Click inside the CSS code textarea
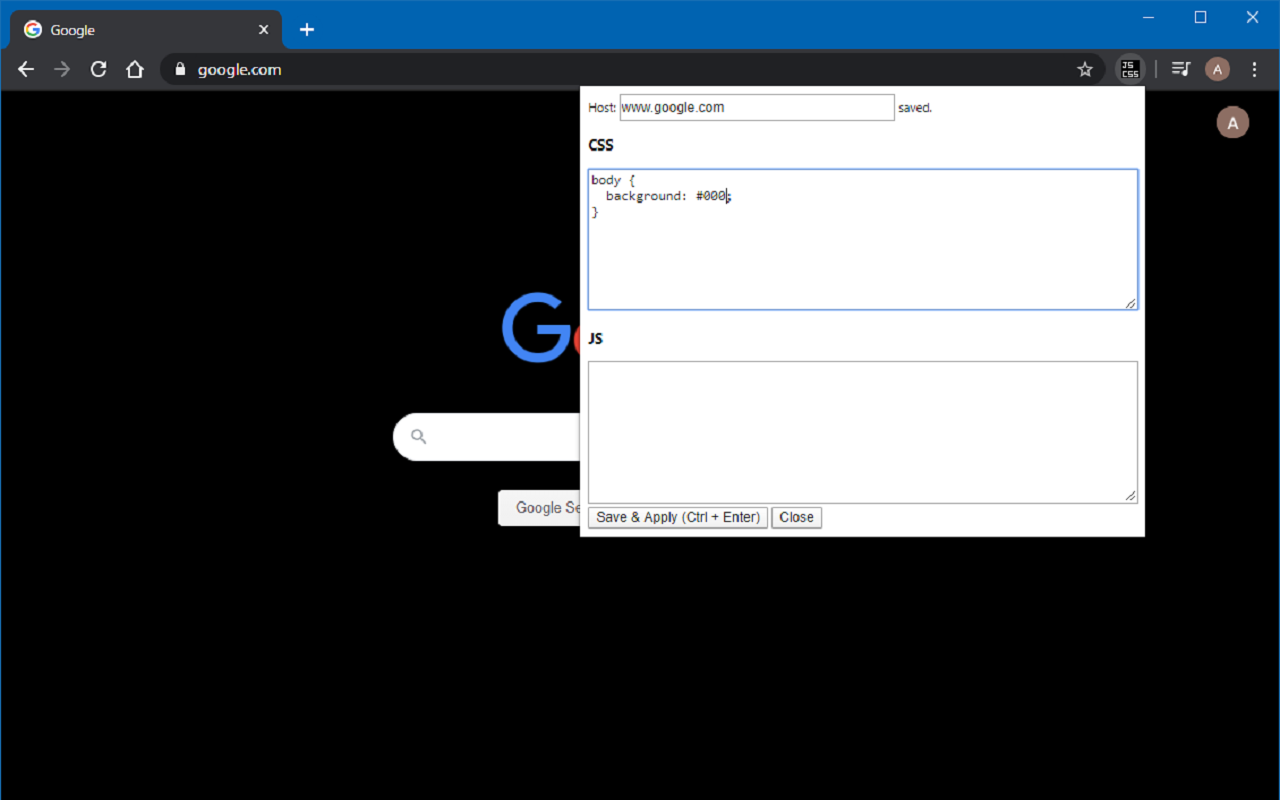This screenshot has width=1280, height=800. (863, 240)
